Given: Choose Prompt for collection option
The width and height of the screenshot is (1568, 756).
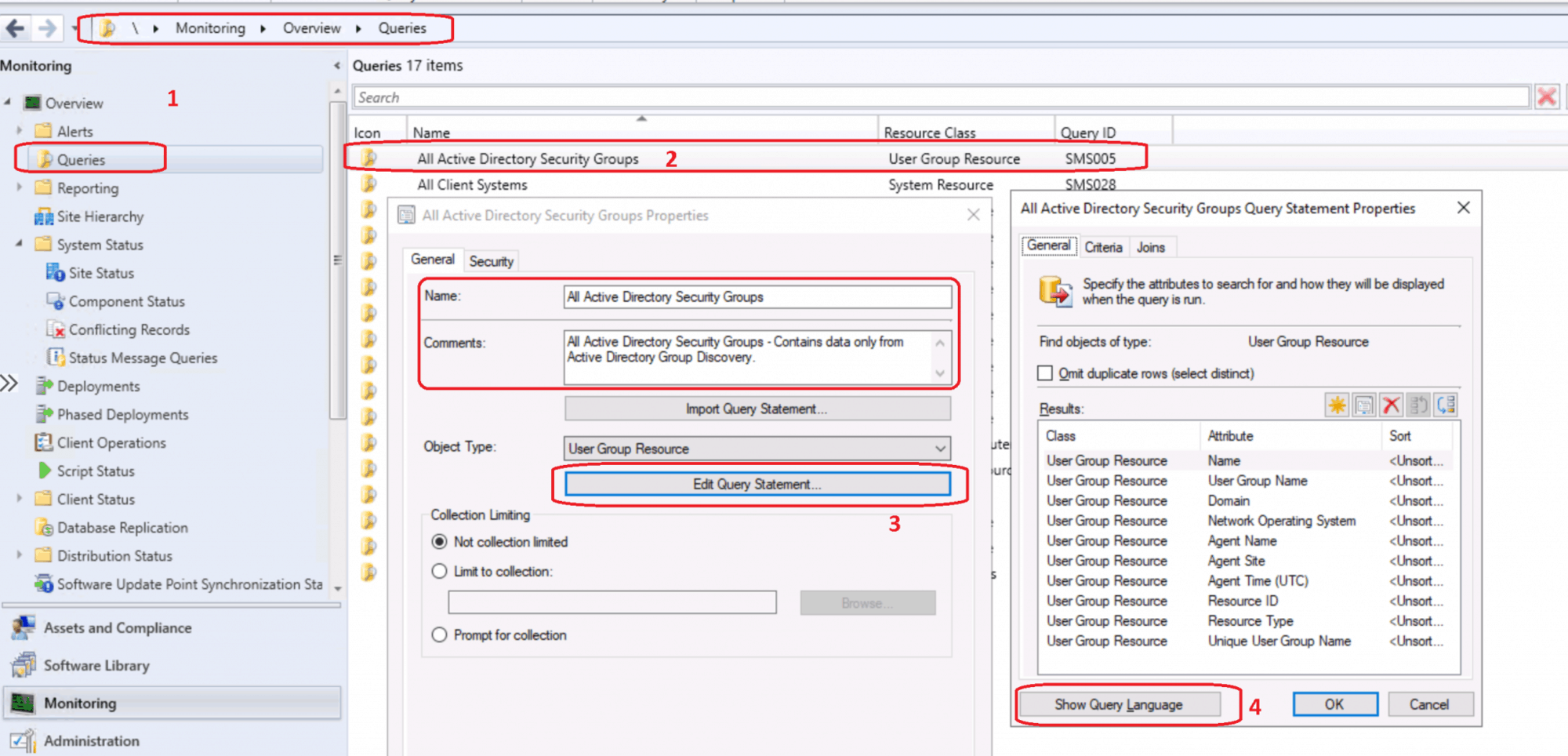Looking at the screenshot, I should pyautogui.click(x=440, y=635).
